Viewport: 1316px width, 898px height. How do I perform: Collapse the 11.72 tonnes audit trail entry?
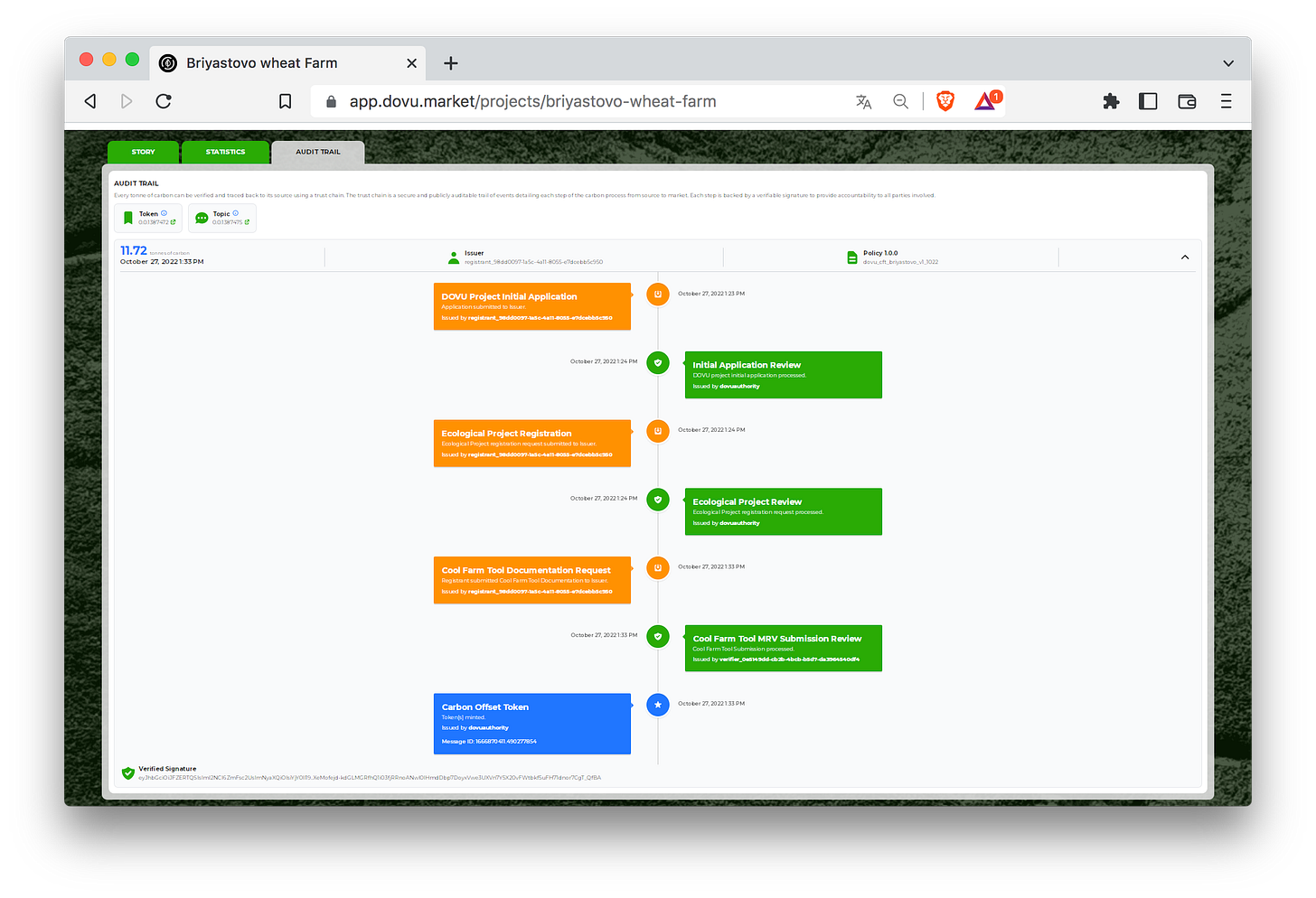coord(1185,257)
